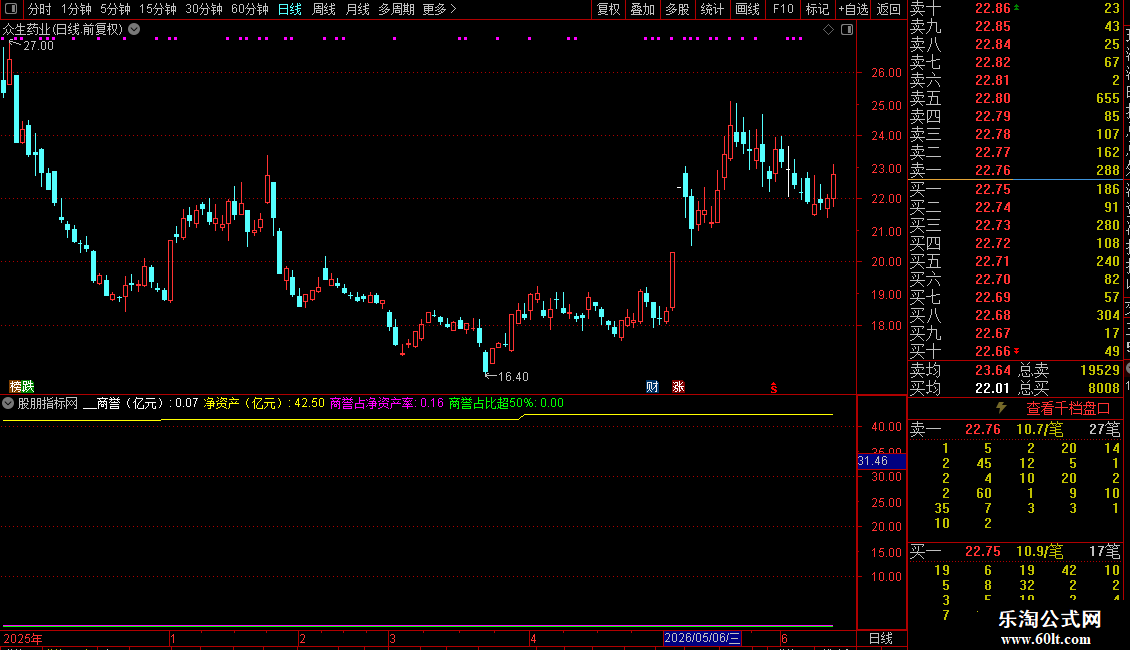The height and width of the screenshot is (650, 1130).
Task: Open the 统计 statistics tool
Action: point(712,9)
